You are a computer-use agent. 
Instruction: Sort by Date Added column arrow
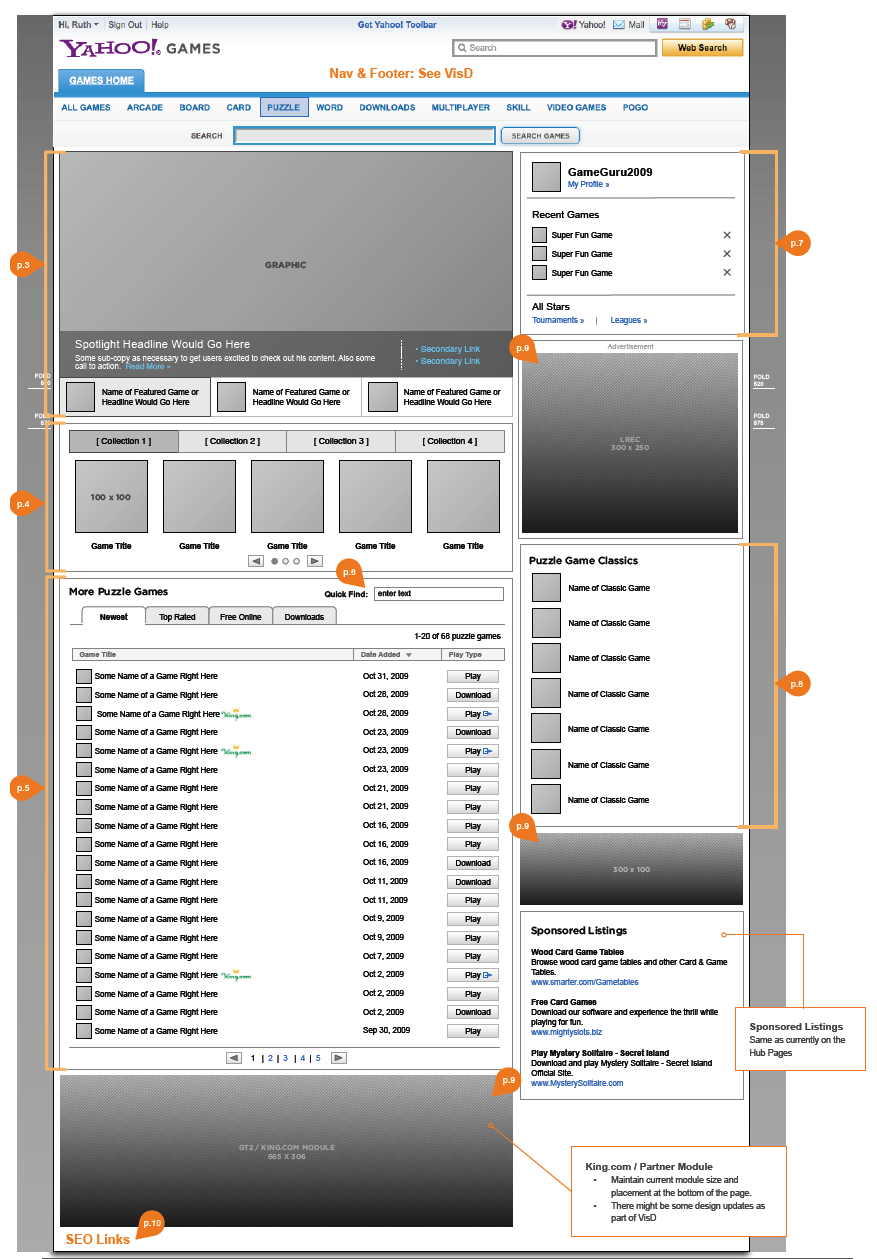408,655
